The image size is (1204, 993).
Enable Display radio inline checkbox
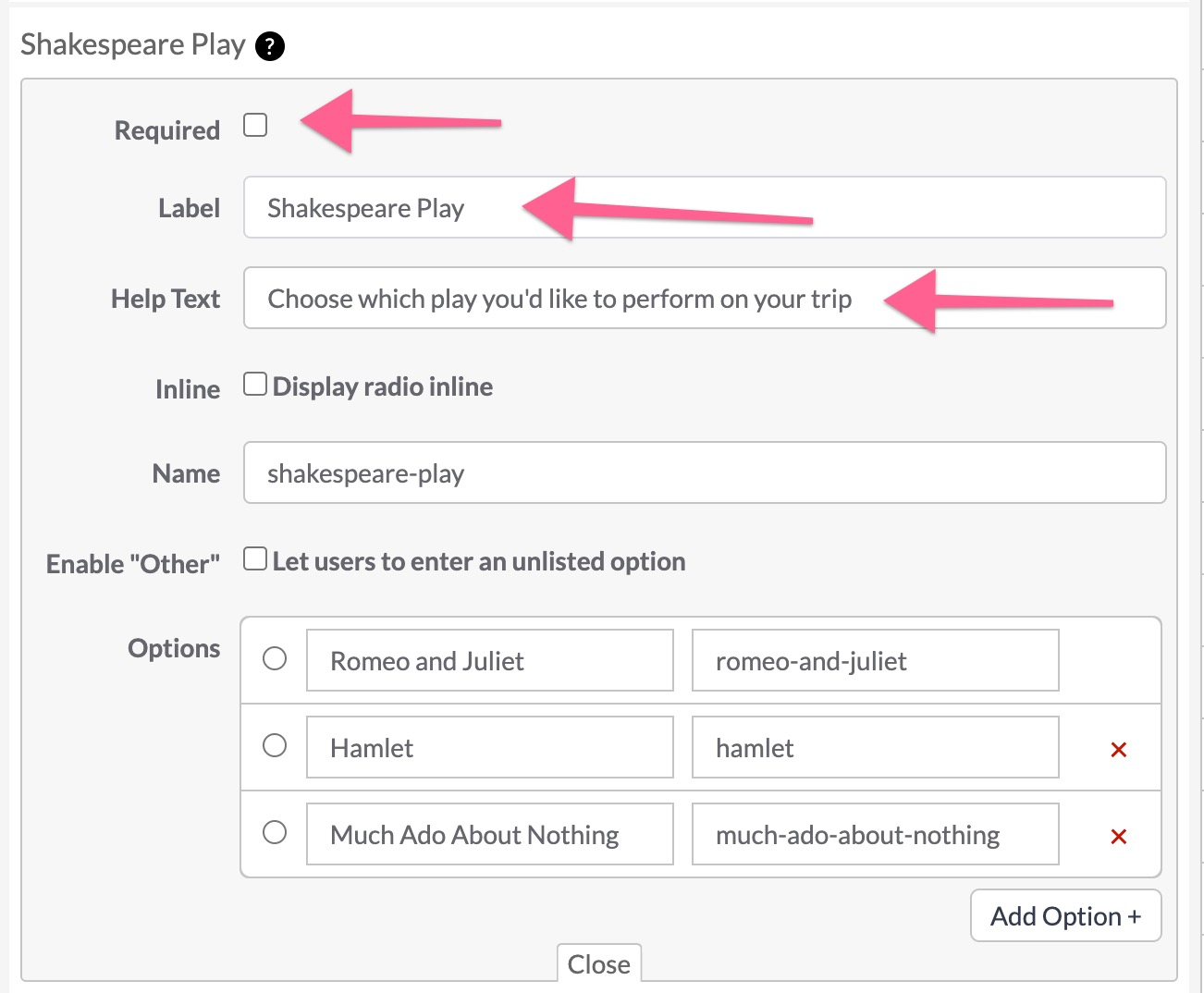click(x=255, y=384)
